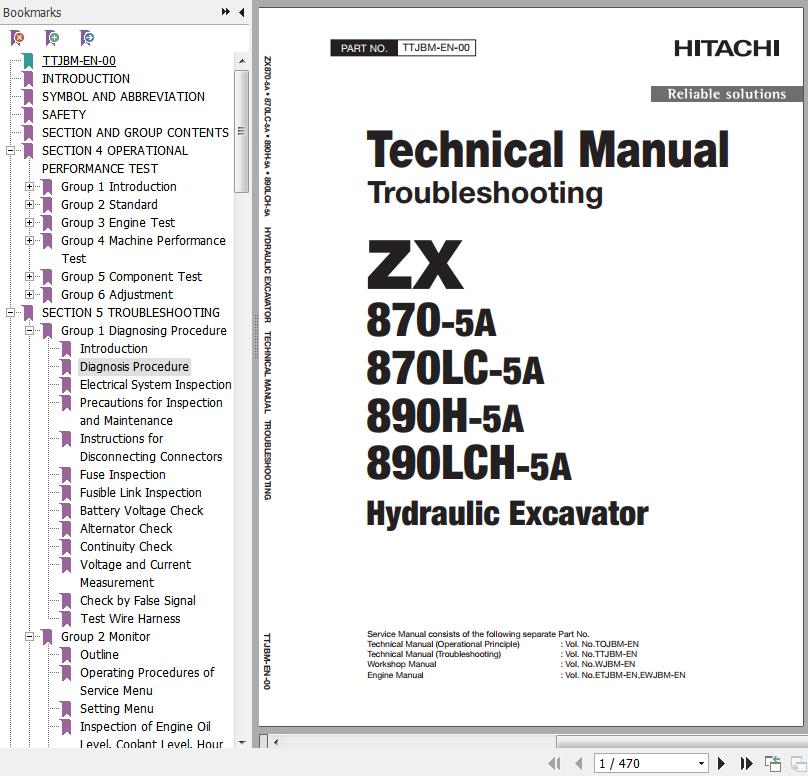808x776 pixels.
Task: Expand Group 2 Standard
Action: tap(29, 205)
